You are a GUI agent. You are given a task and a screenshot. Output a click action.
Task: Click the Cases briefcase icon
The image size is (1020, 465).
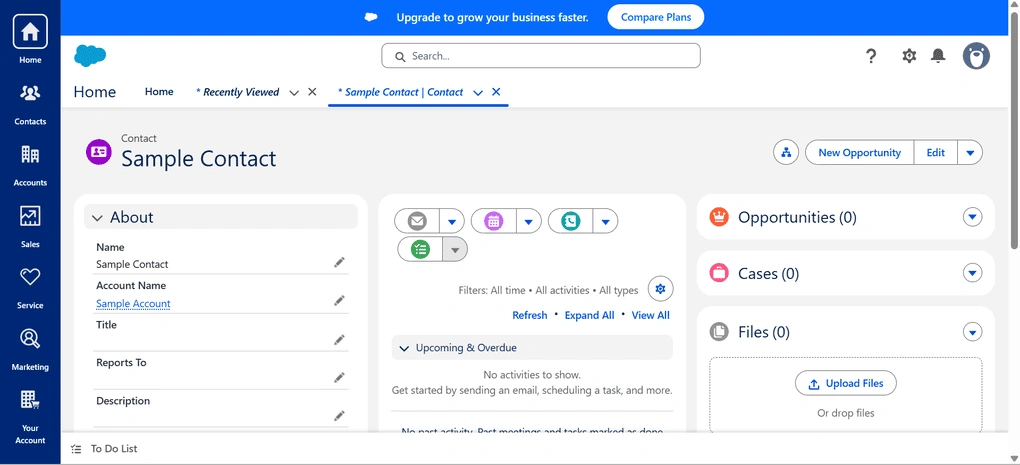coord(719,273)
